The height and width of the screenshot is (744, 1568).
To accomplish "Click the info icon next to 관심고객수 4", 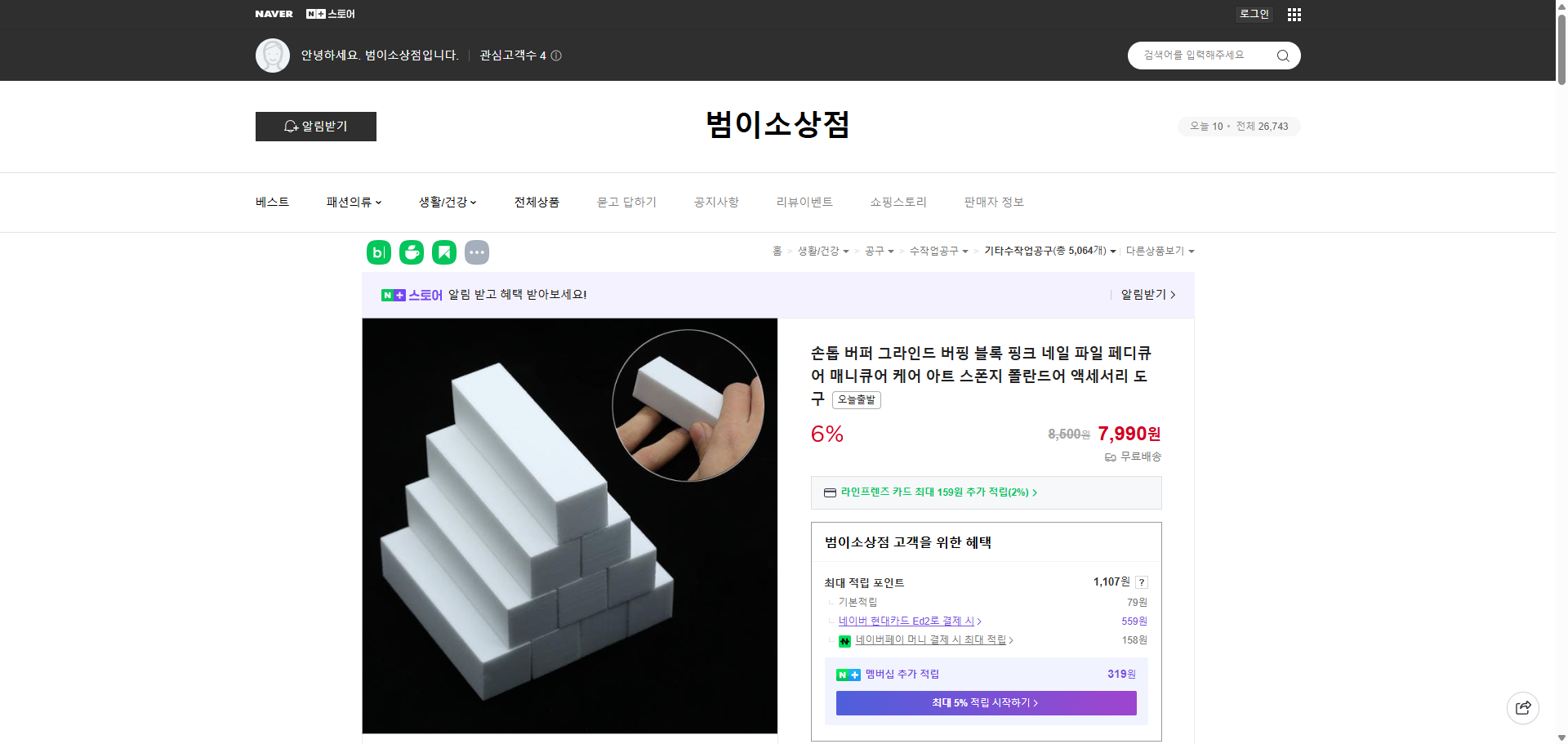I will coord(557,56).
